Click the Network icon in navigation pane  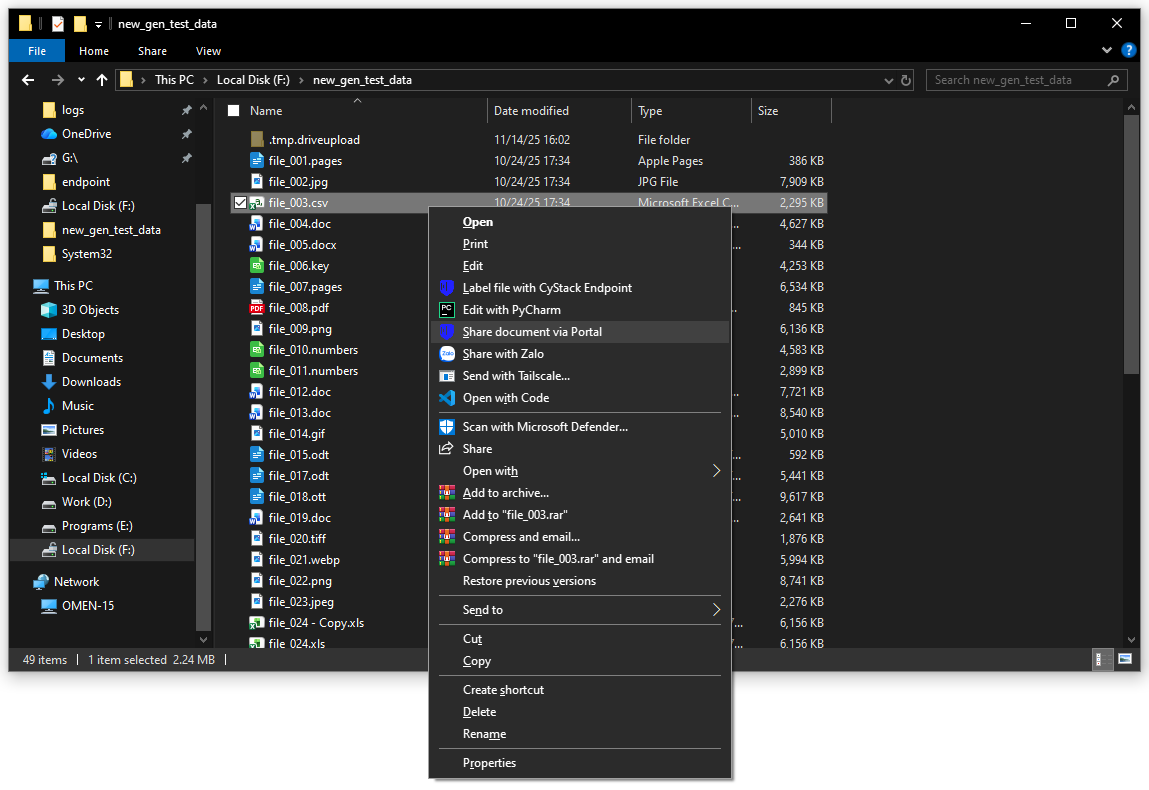pyautogui.click(x=41, y=581)
